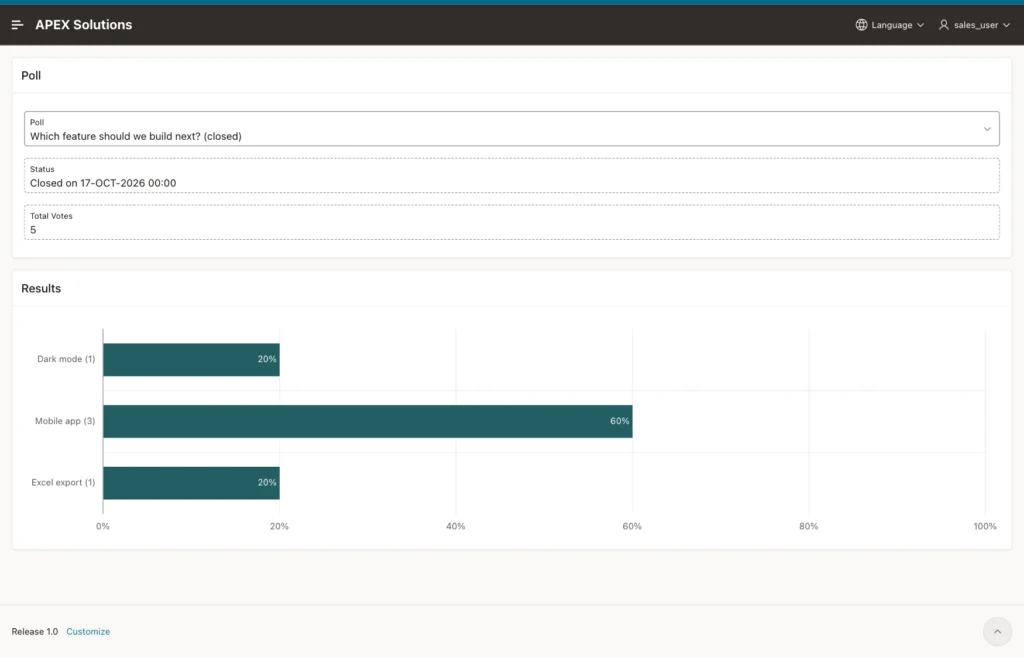Click the Dark mode (1) axis label
Screen dimensions: 1024x658
click(66, 359)
